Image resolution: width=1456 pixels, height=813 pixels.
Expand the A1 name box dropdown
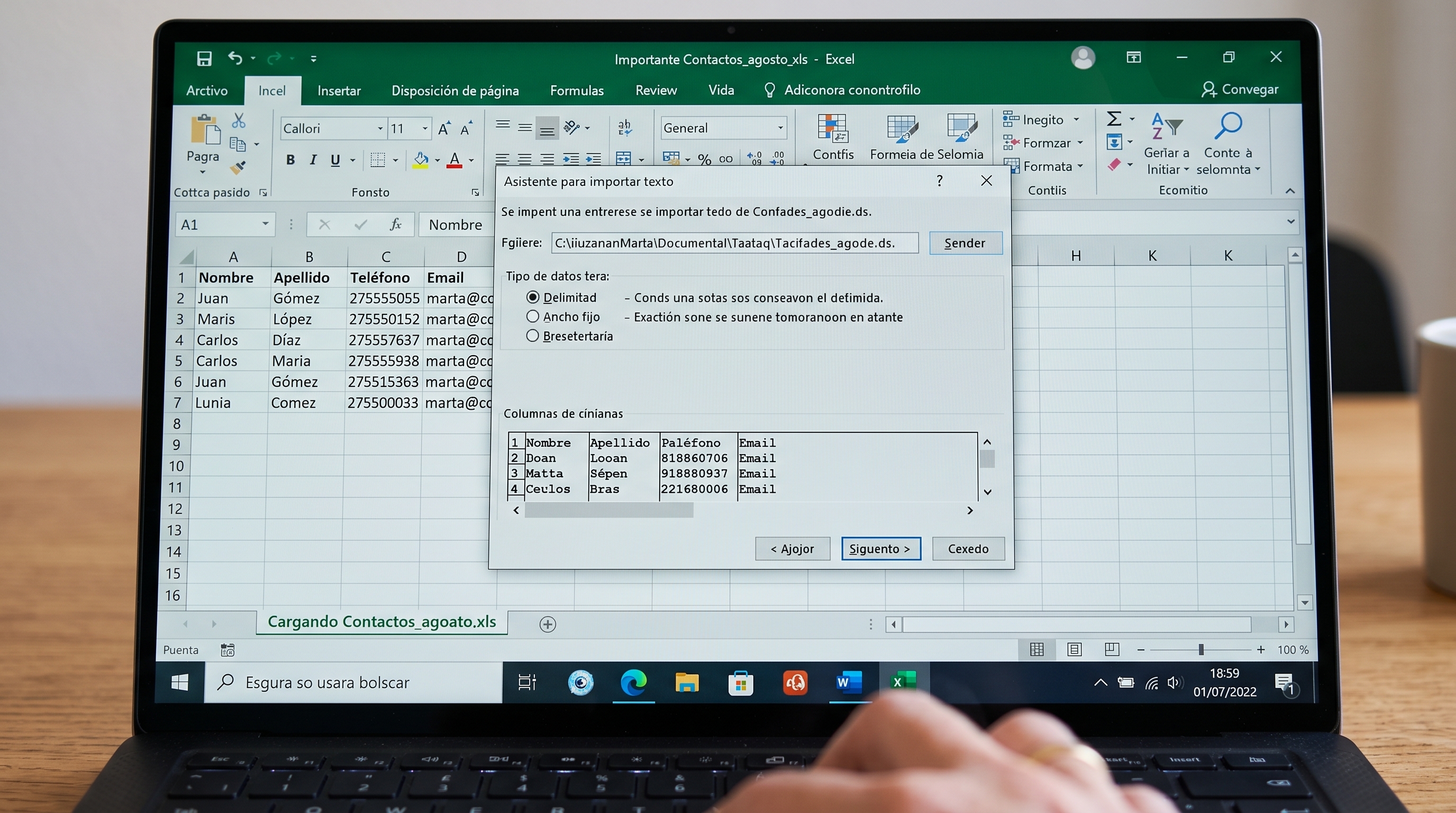click(265, 224)
